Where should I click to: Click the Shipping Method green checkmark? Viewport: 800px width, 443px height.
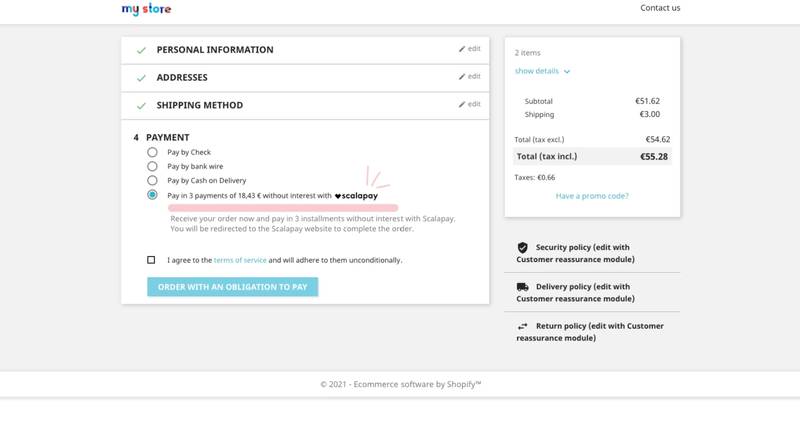[x=141, y=105]
